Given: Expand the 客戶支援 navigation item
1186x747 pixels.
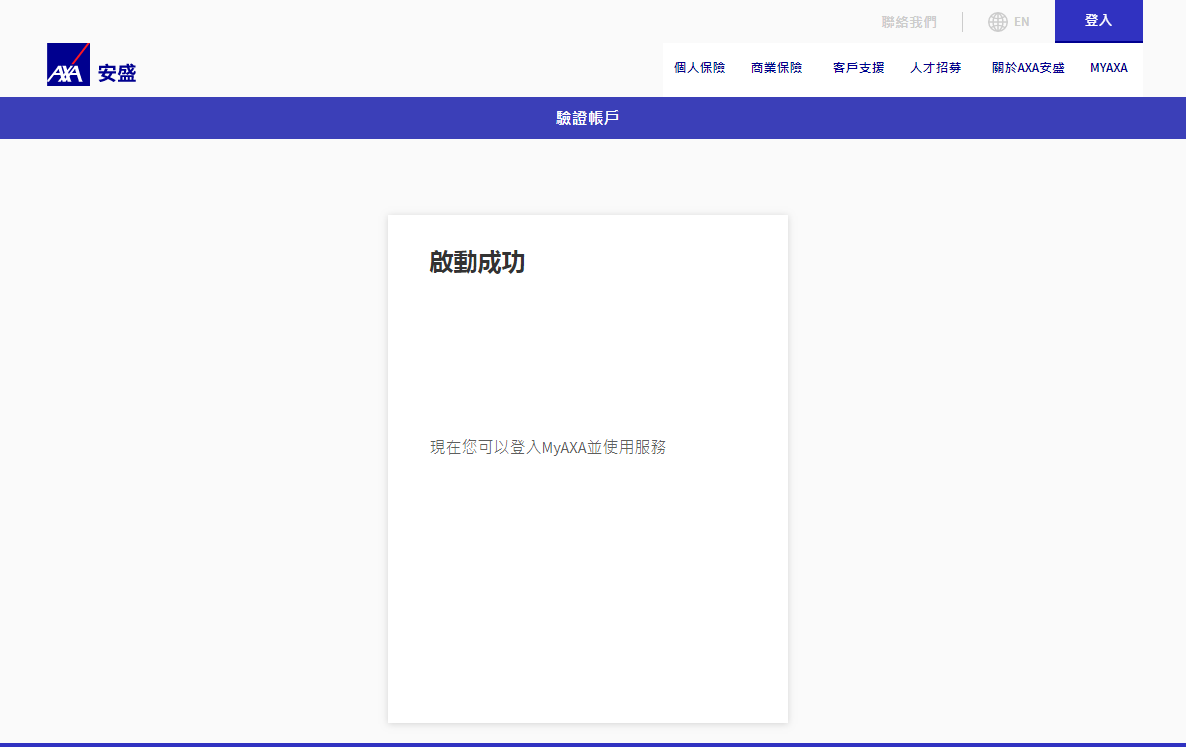Looking at the screenshot, I should (858, 68).
